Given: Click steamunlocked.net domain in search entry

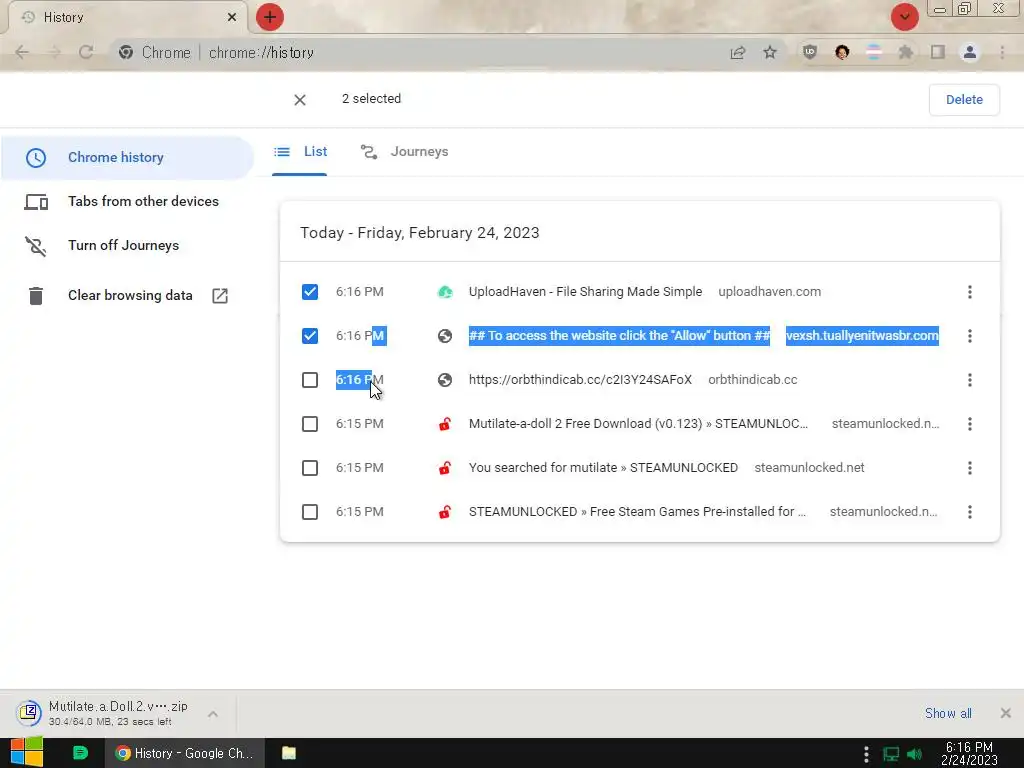Looking at the screenshot, I should [x=809, y=468].
